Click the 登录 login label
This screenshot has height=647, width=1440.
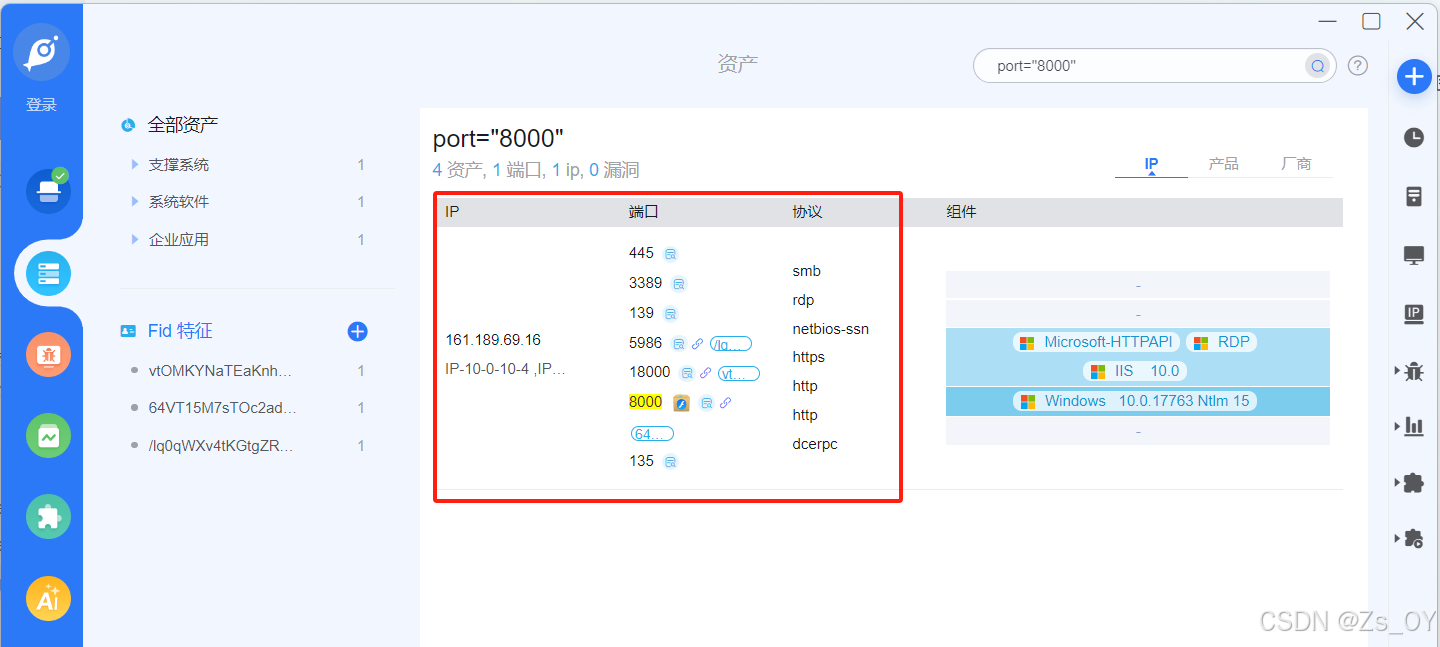(x=41, y=104)
